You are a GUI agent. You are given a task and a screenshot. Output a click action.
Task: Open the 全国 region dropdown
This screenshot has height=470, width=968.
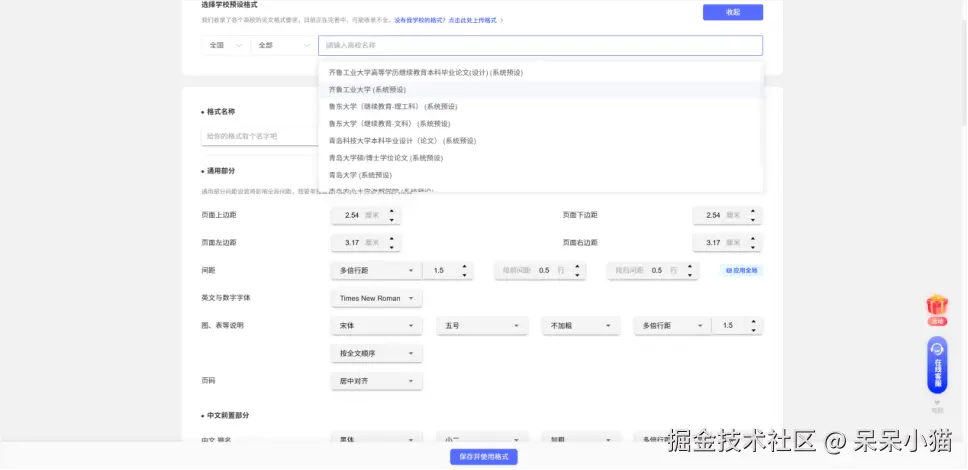(x=226, y=45)
